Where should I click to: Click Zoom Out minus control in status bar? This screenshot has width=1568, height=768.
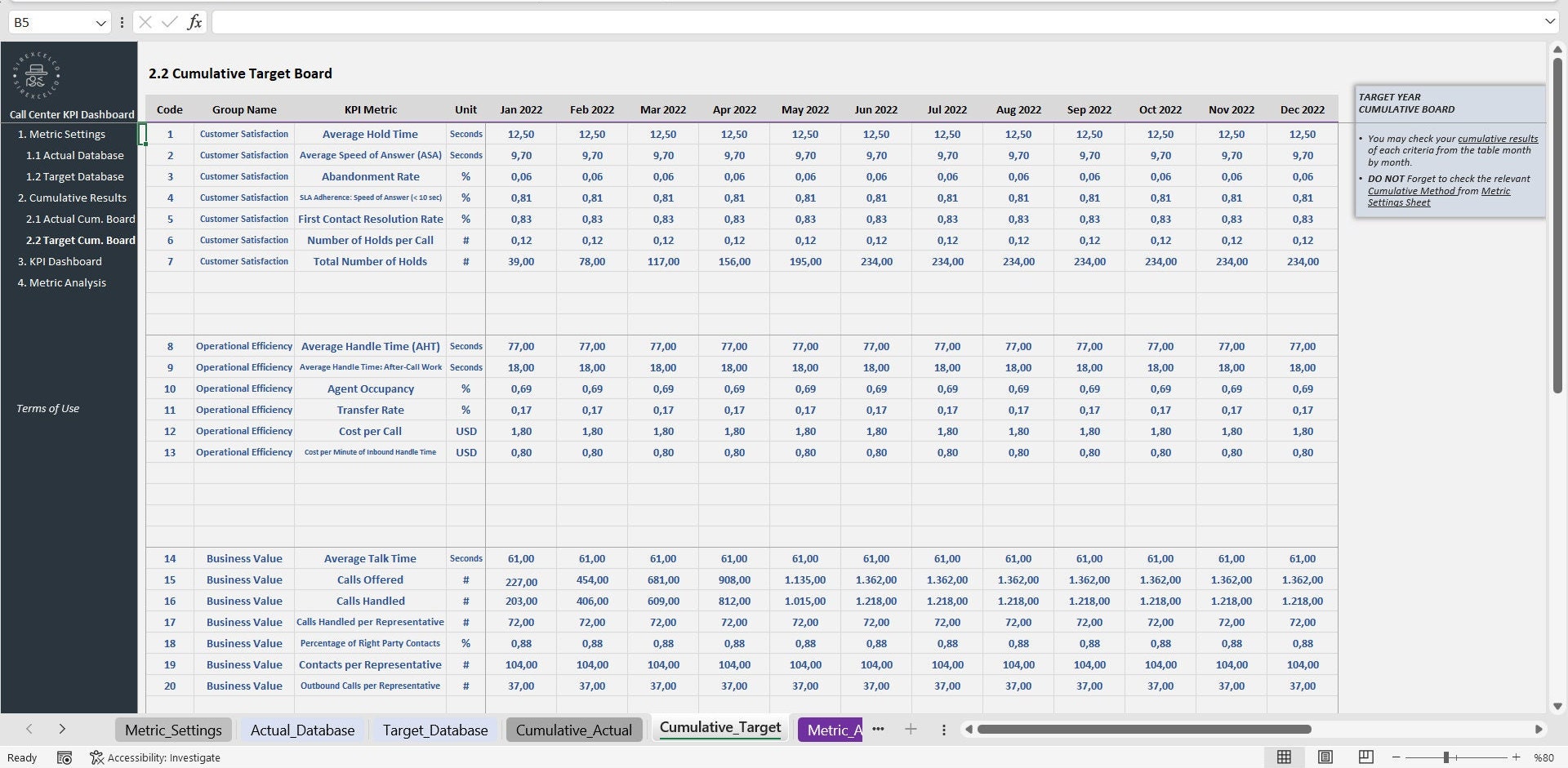click(x=1396, y=757)
